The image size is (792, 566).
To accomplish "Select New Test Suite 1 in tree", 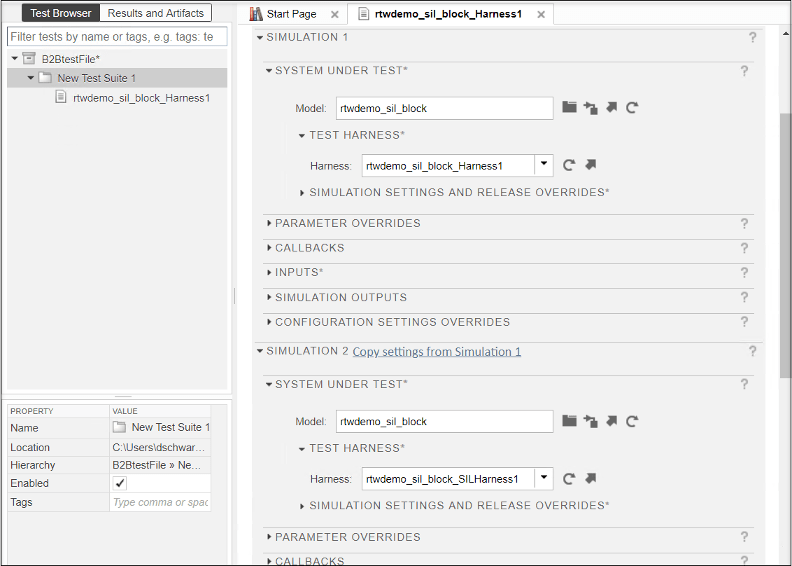I will (96, 78).
